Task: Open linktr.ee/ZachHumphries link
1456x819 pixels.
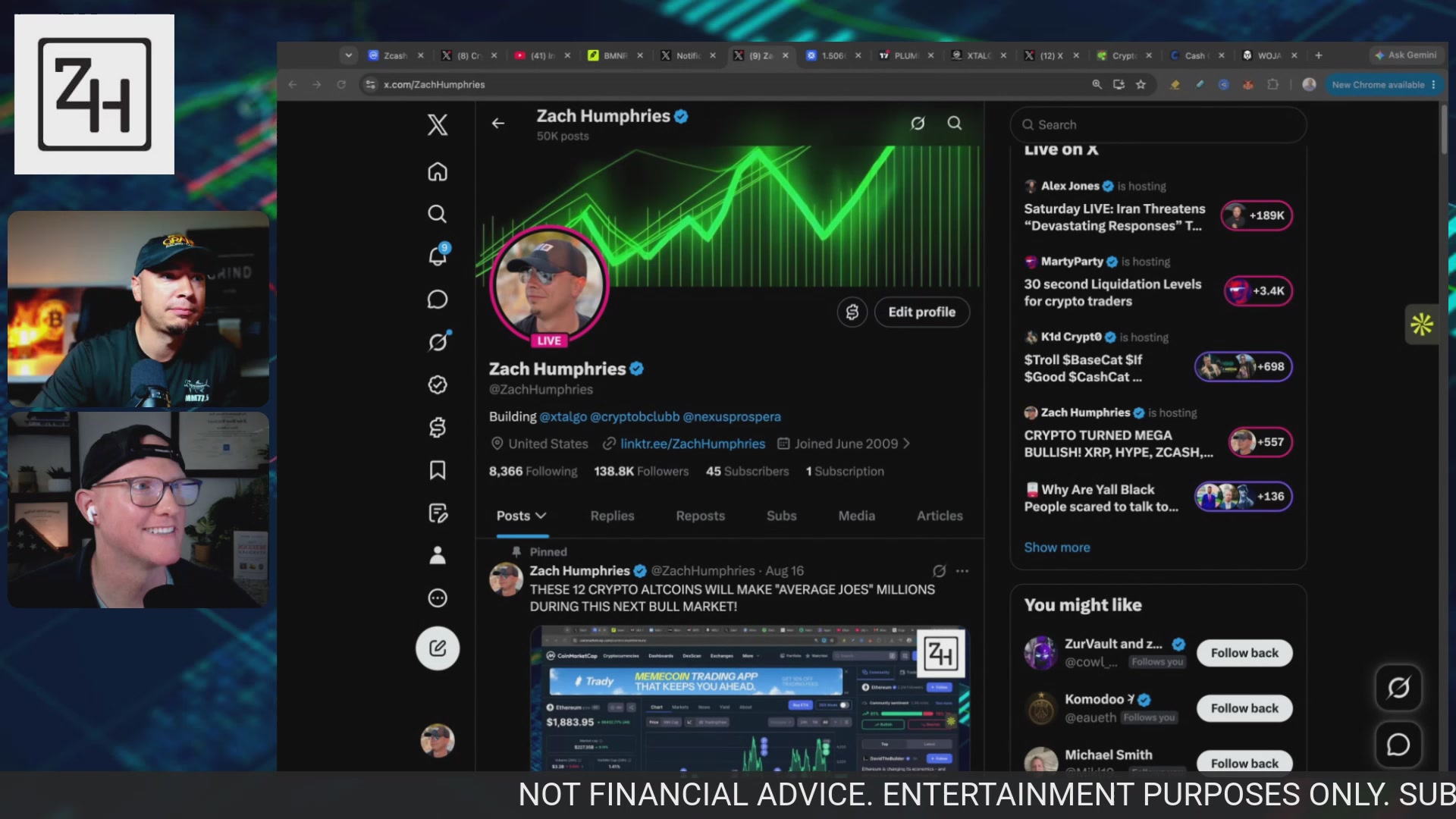Action: 692,444
